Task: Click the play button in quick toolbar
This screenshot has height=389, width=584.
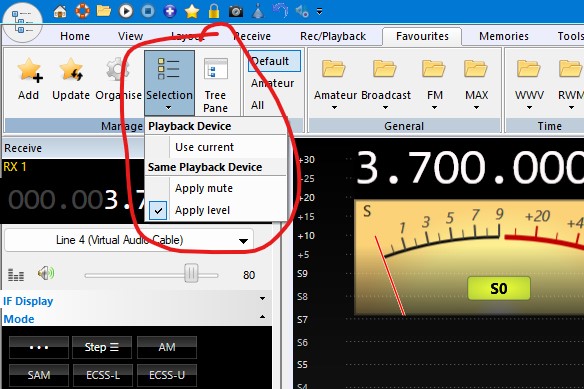Action: point(126,11)
